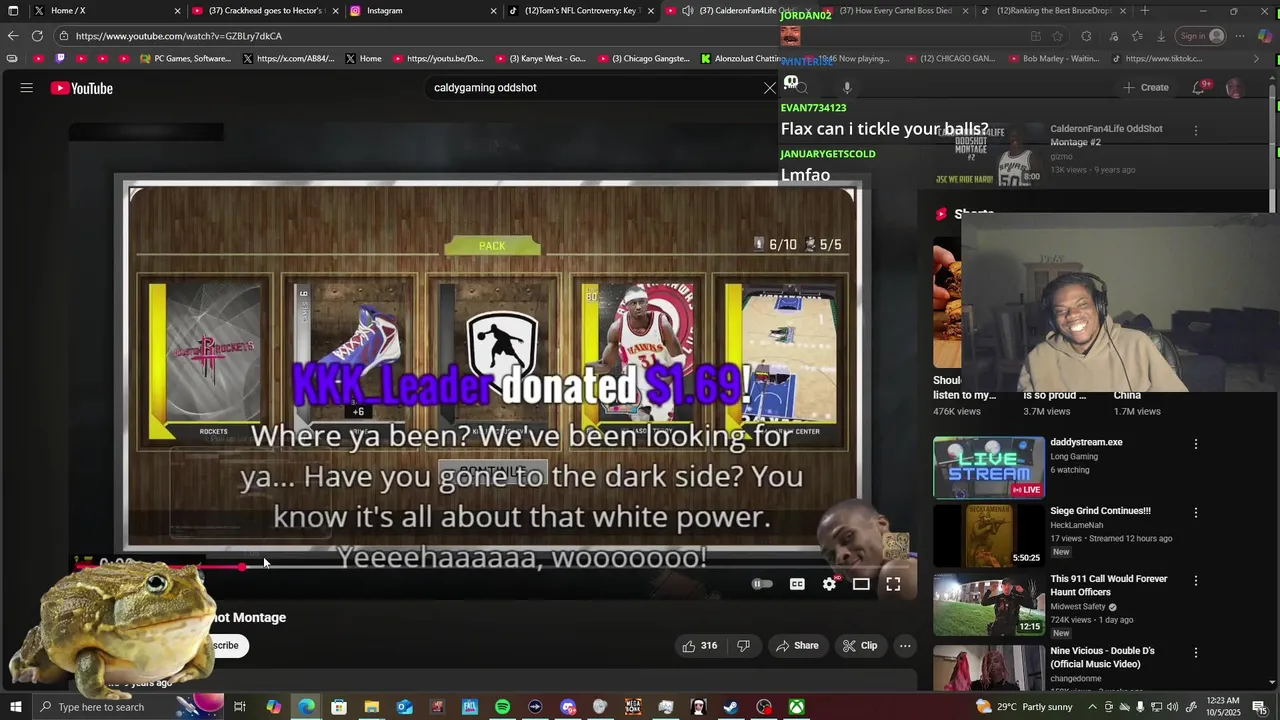This screenshot has height=720, width=1280.
Task: Click the Create button
Action: click(1146, 88)
